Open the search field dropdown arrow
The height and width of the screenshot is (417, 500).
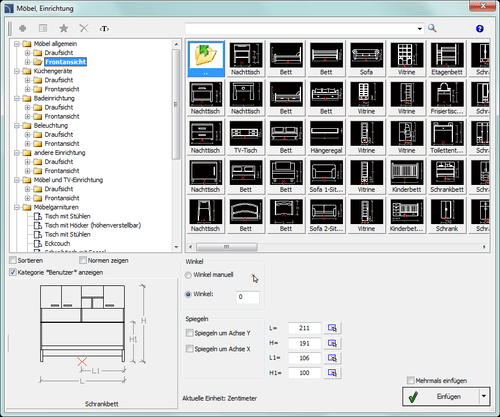(420, 29)
